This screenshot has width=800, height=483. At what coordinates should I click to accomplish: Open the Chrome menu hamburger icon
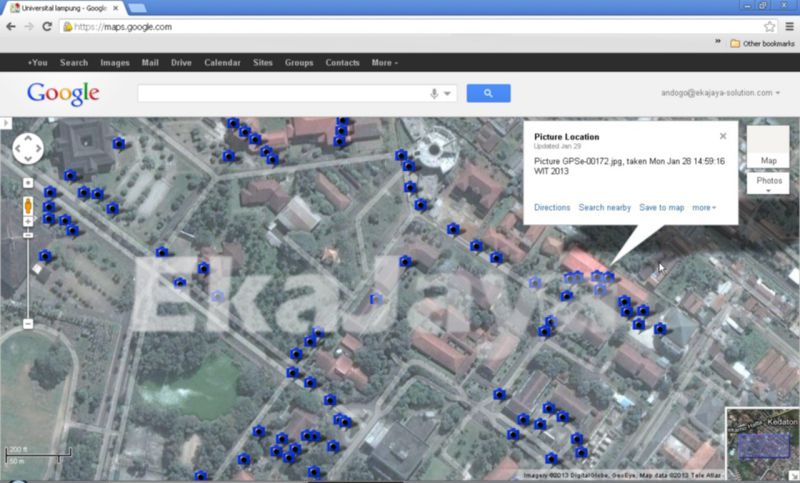(788, 27)
